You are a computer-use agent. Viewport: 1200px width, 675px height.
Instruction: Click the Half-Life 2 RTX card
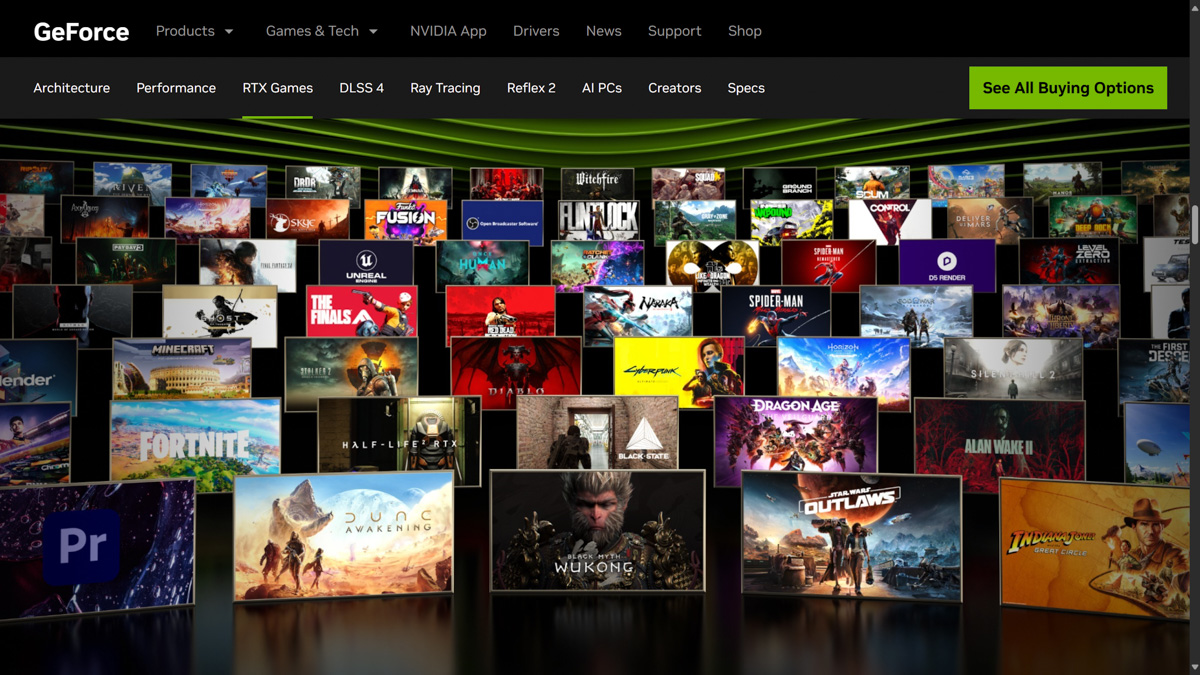399,441
